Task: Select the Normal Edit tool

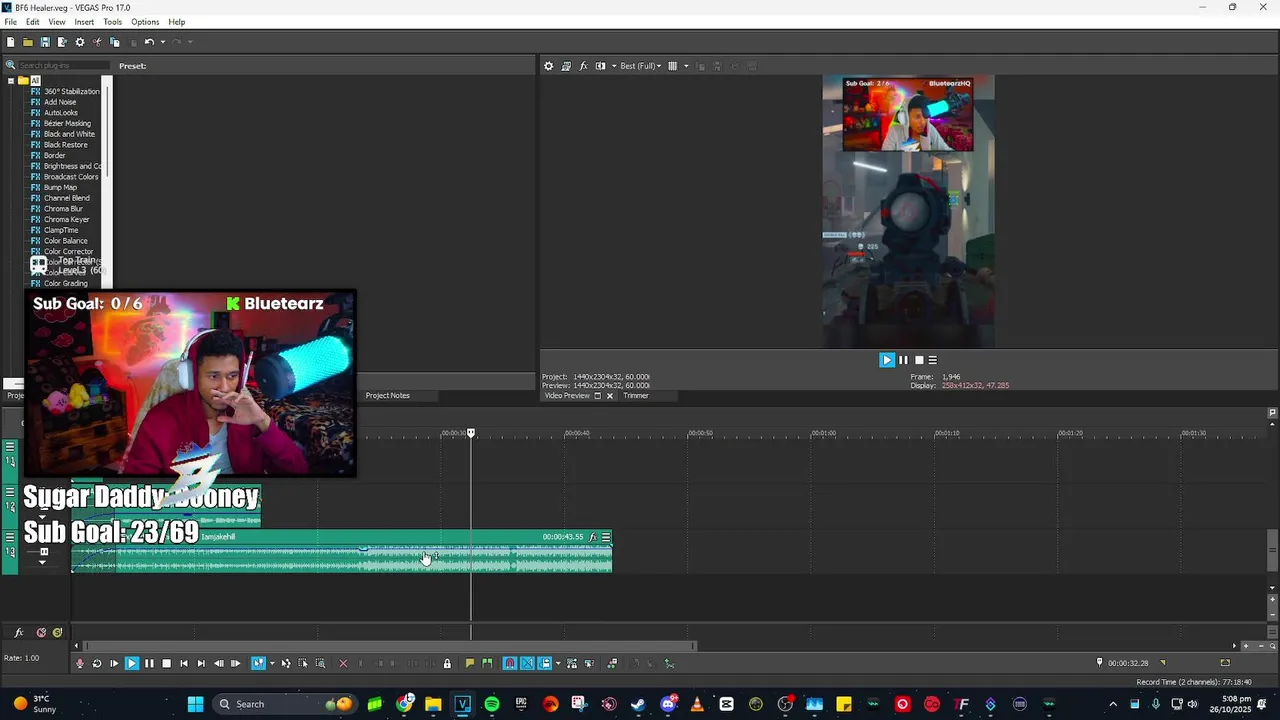Action: [x=259, y=663]
